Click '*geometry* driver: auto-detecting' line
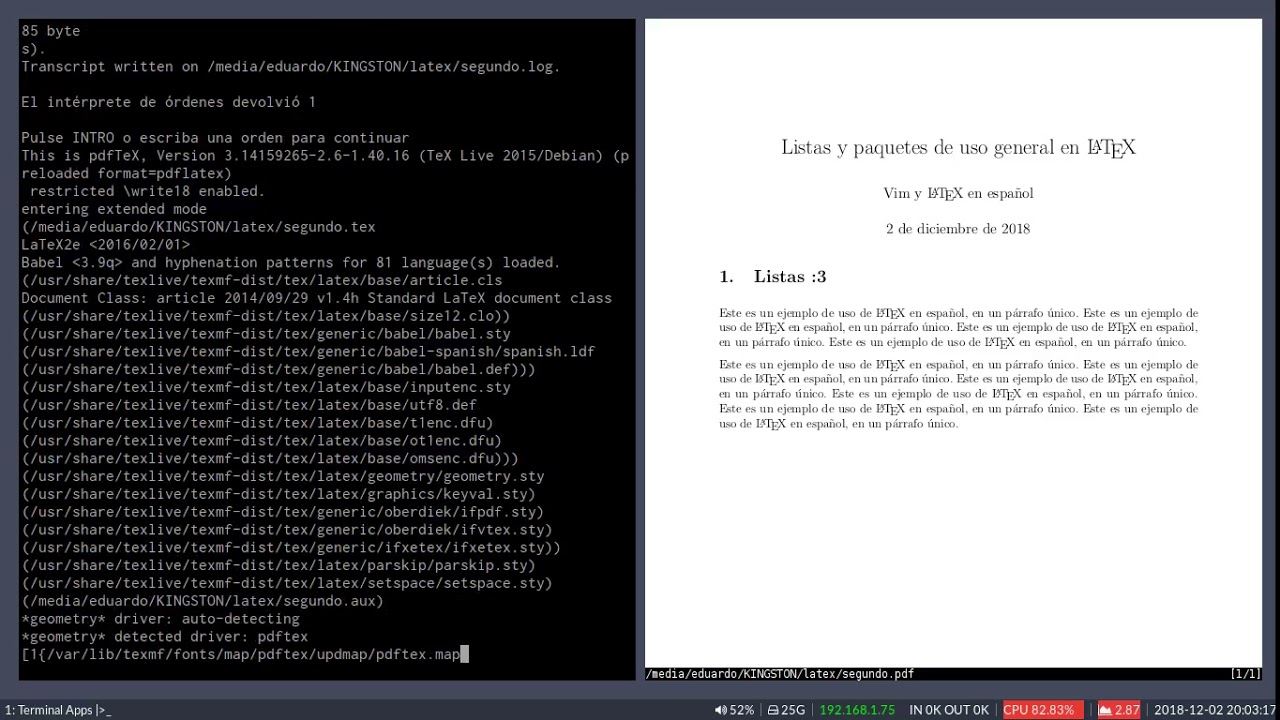Viewport: 1280px width, 720px height. click(x=160, y=619)
